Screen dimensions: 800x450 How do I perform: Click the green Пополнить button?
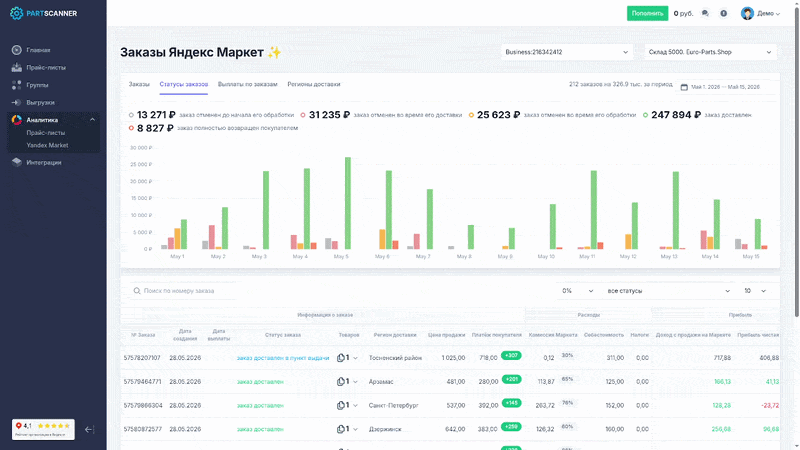point(647,13)
